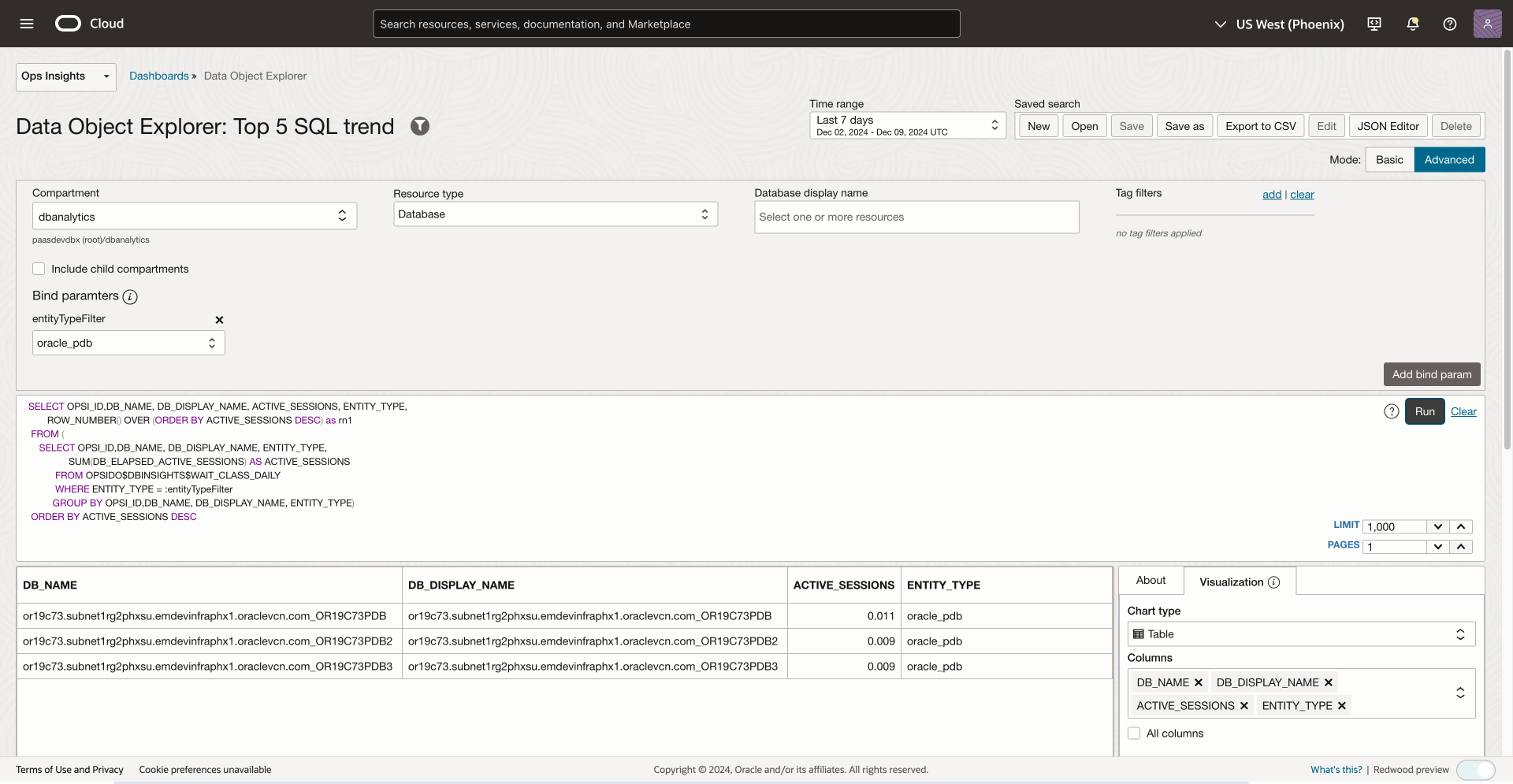Screen dimensions: 1513x784
Task: Open the user profile avatar menu
Action: point(1488,24)
